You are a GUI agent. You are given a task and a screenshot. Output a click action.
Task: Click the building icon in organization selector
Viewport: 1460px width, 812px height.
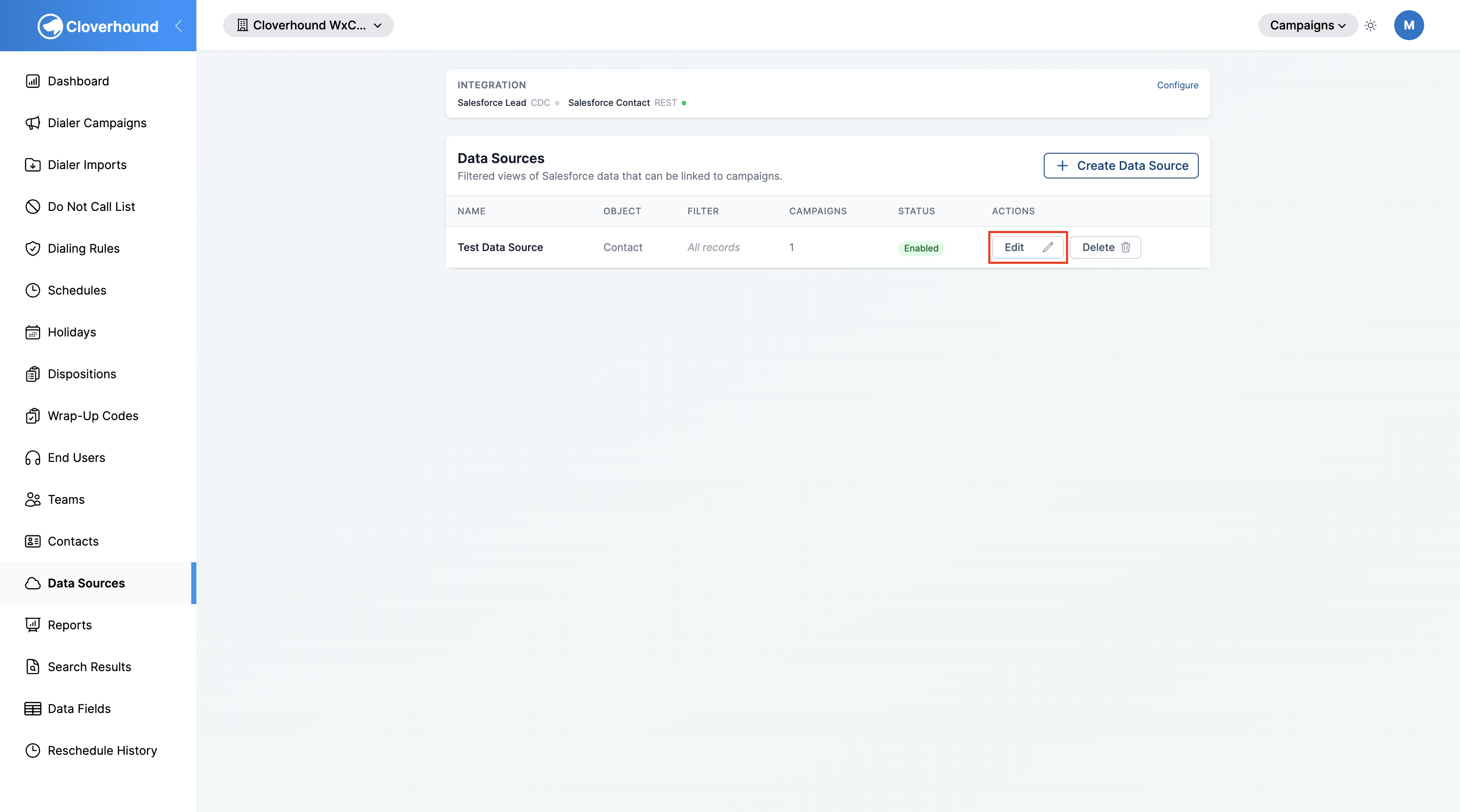click(242, 26)
